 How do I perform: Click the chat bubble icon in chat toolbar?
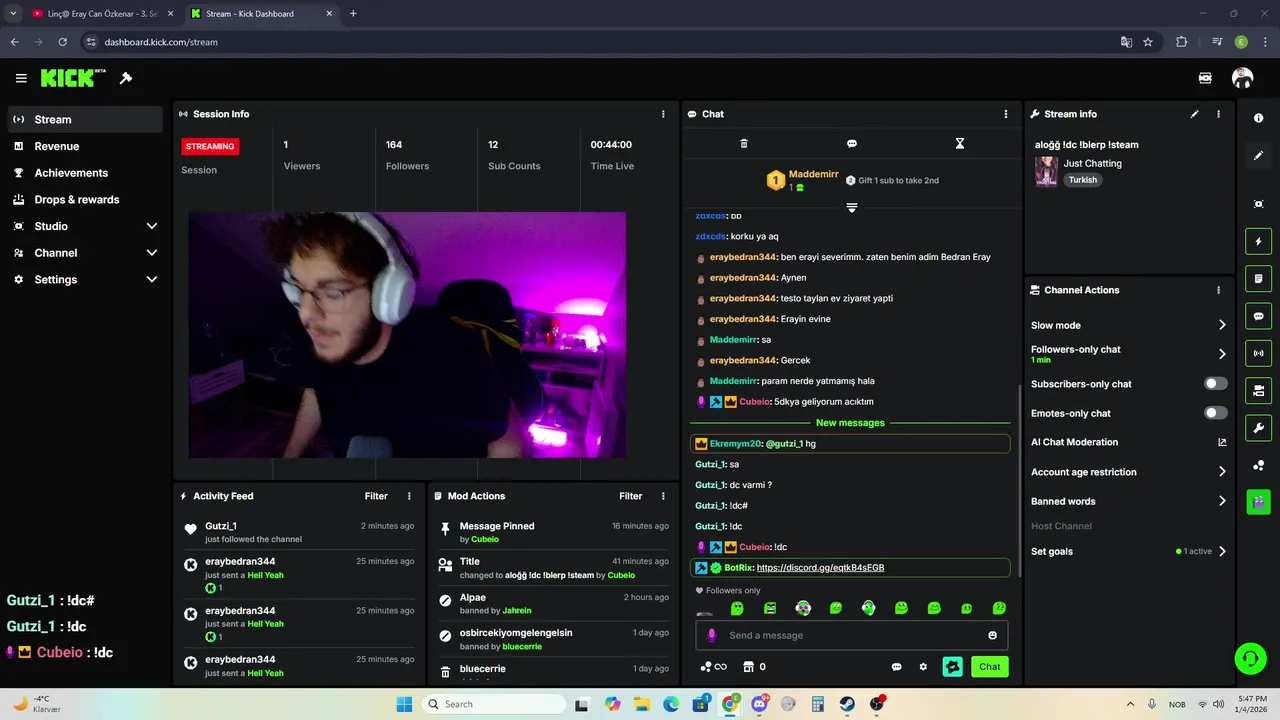pos(852,144)
